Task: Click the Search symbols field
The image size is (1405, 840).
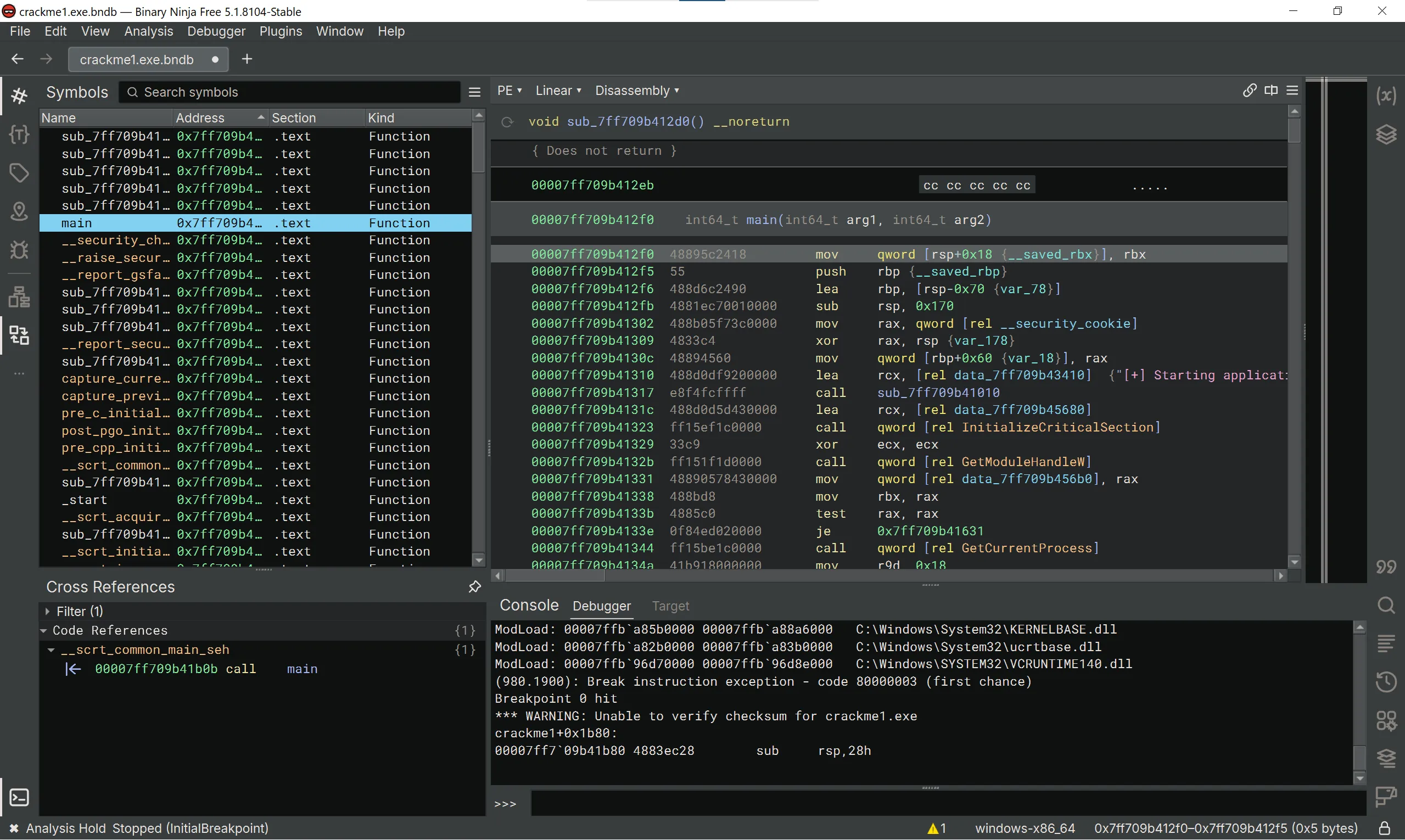Action: point(294,92)
